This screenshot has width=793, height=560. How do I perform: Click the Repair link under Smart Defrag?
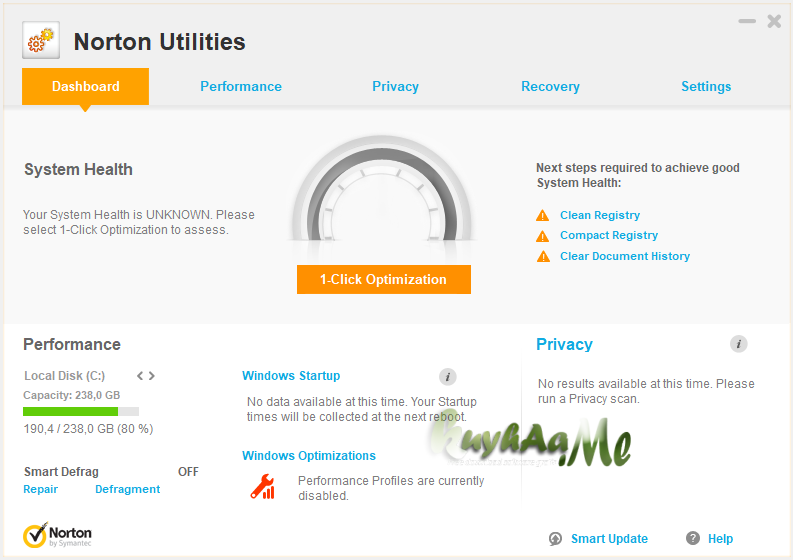pyautogui.click(x=40, y=489)
